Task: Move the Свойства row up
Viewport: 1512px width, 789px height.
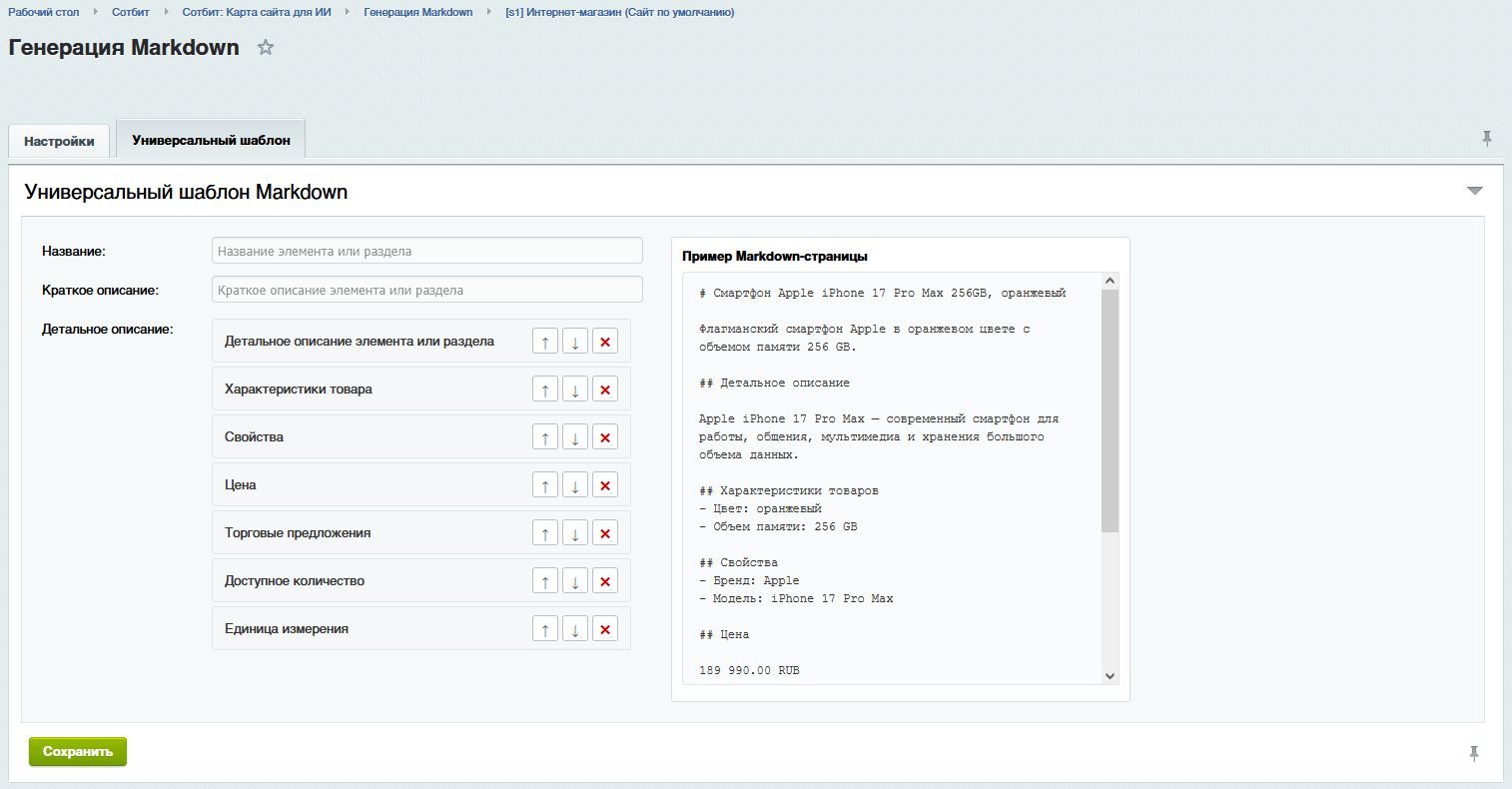Action: pos(545,436)
